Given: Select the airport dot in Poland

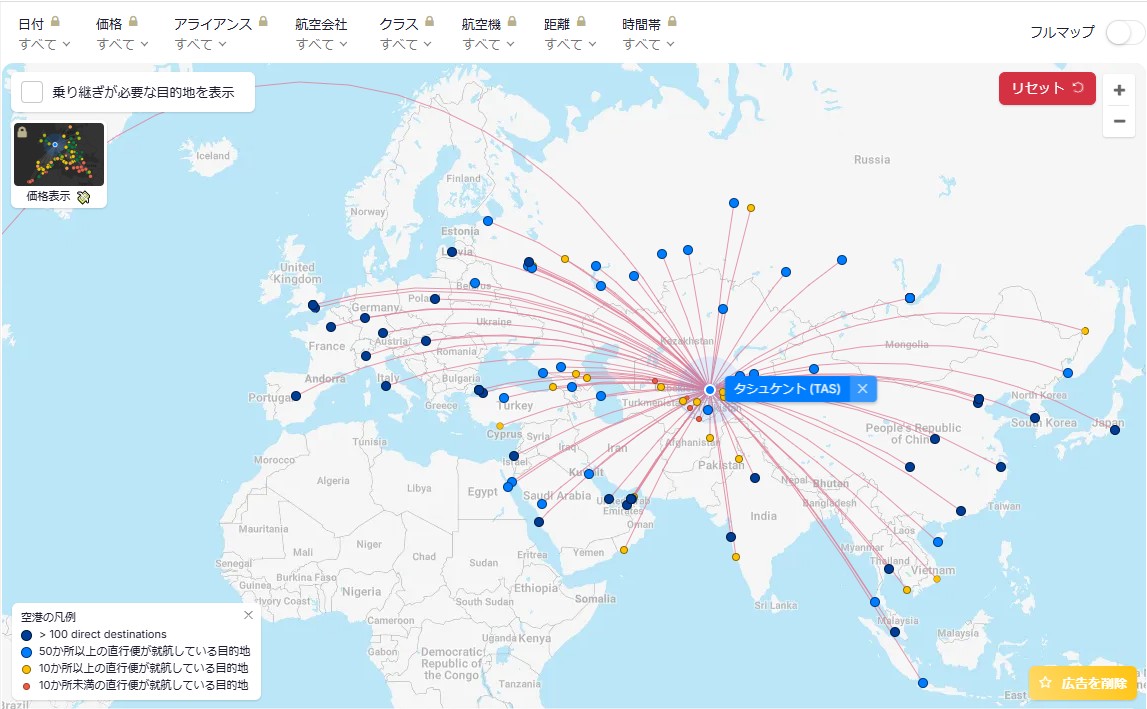Looking at the screenshot, I should tap(435, 299).
